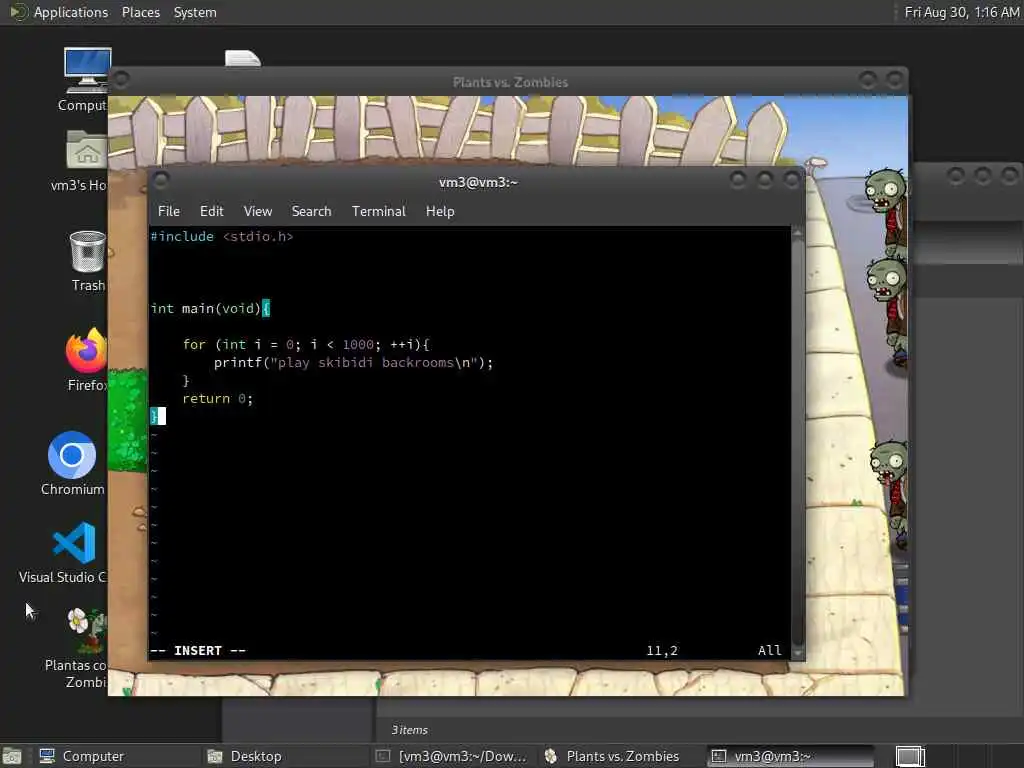1024x768 pixels.
Task: Switch to vm3@vm3:~/Dow... terminal in taskbar
Action: click(452, 756)
